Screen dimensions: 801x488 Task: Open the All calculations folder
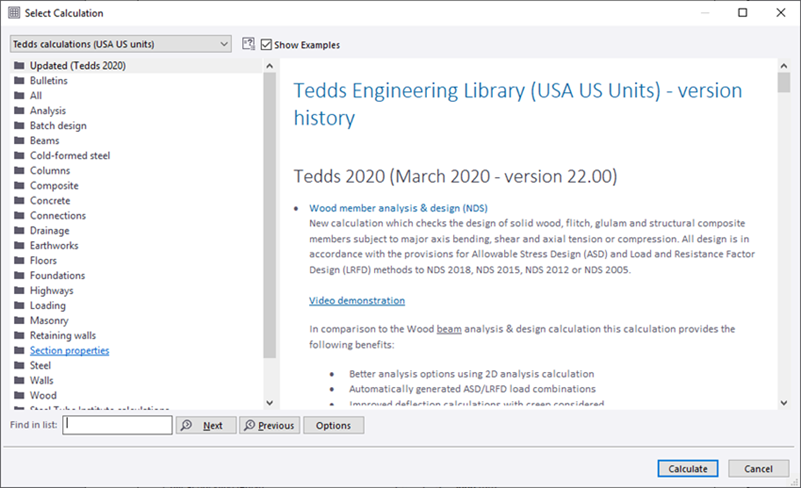pyautogui.click(x=36, y=96)
